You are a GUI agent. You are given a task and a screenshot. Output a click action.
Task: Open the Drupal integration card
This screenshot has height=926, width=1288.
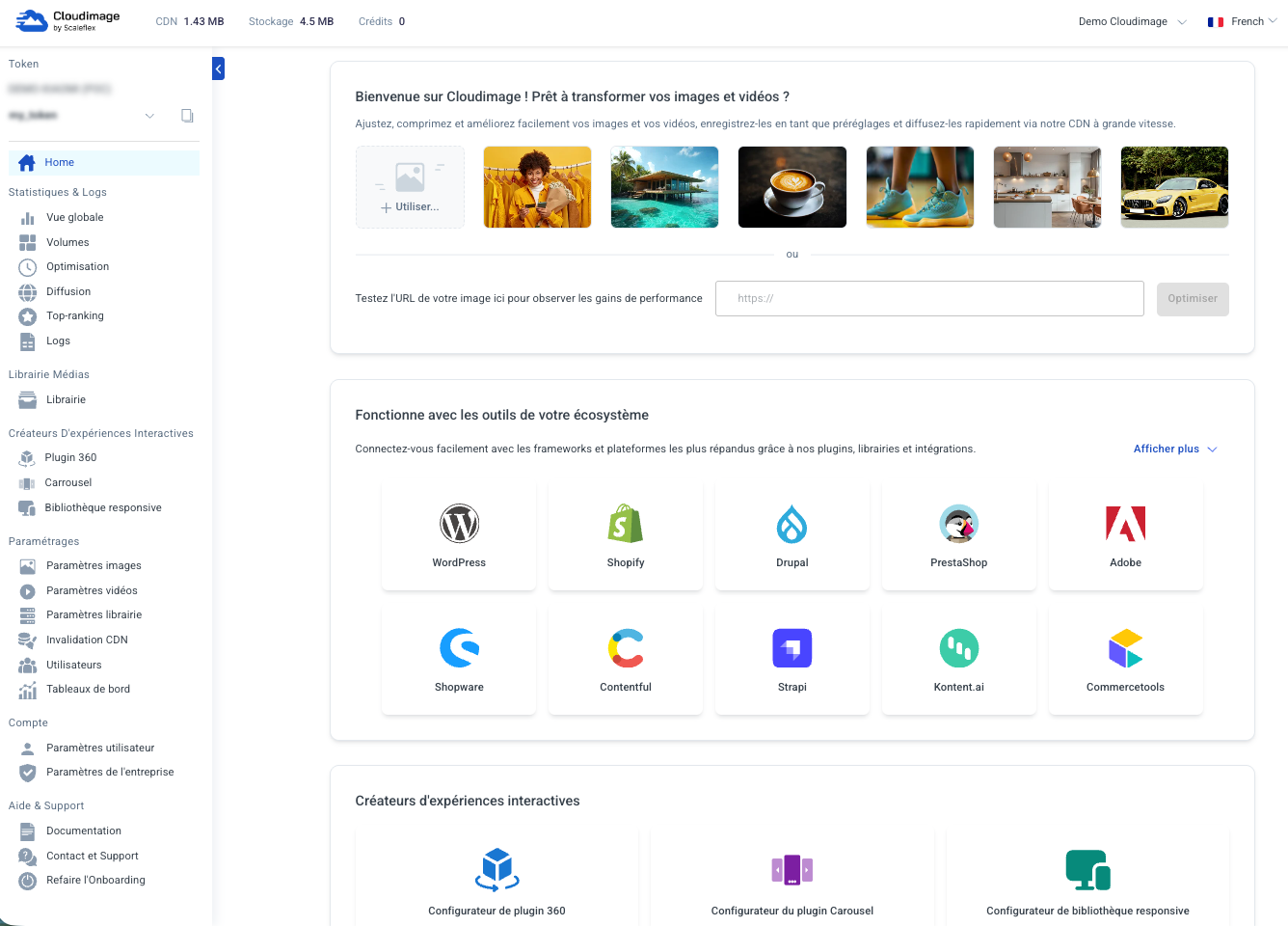click(x=792, y=536)
